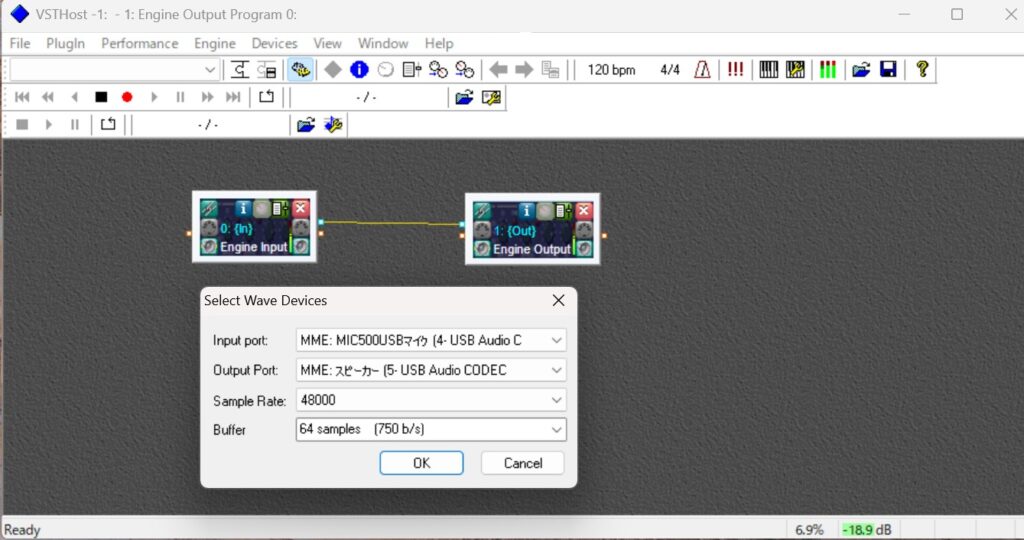
Task: Click the yellow question mark help icon
Action: tap(922, 70)
